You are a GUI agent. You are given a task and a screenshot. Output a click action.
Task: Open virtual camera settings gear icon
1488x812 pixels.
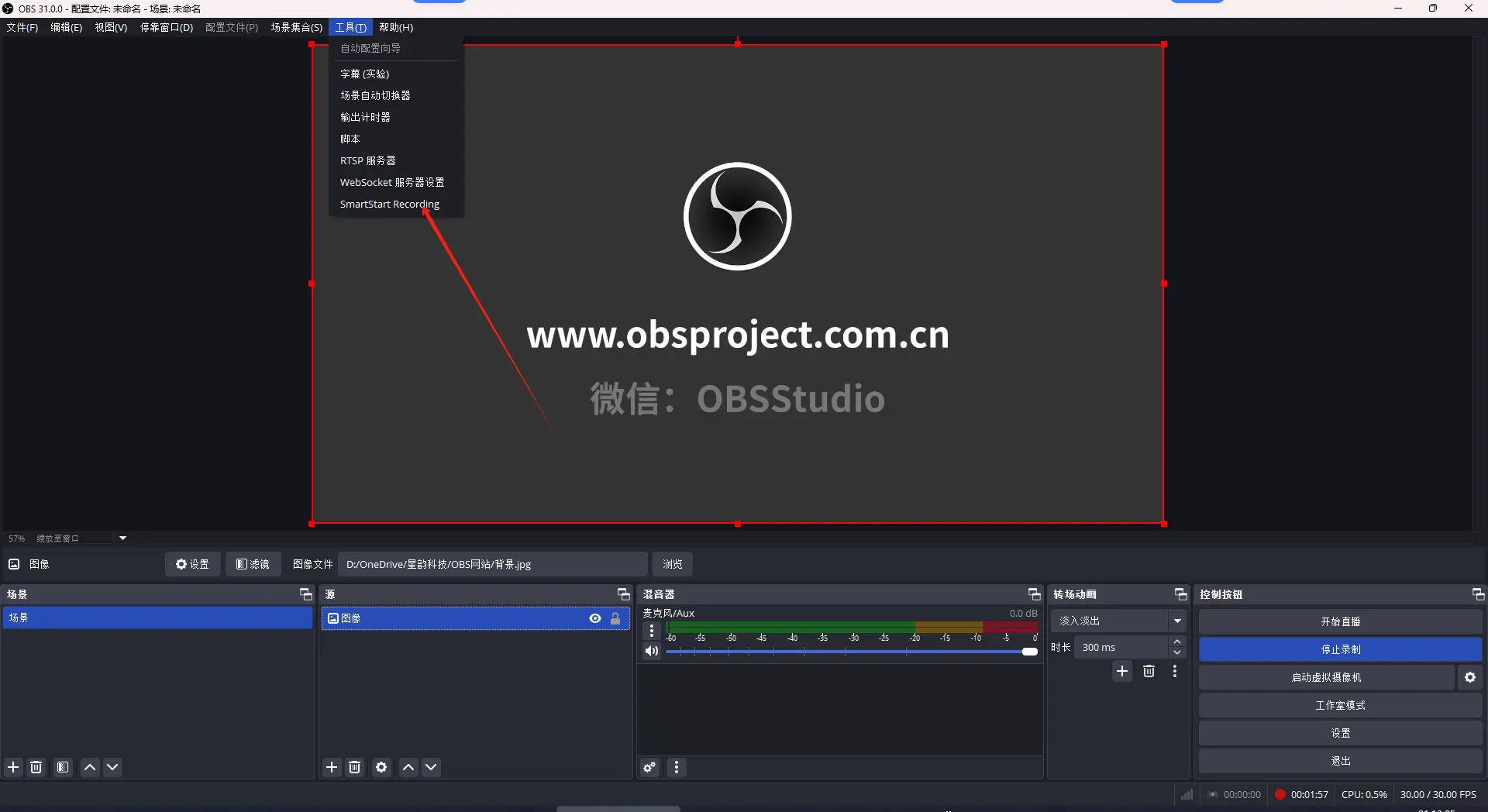point(1469,677)
